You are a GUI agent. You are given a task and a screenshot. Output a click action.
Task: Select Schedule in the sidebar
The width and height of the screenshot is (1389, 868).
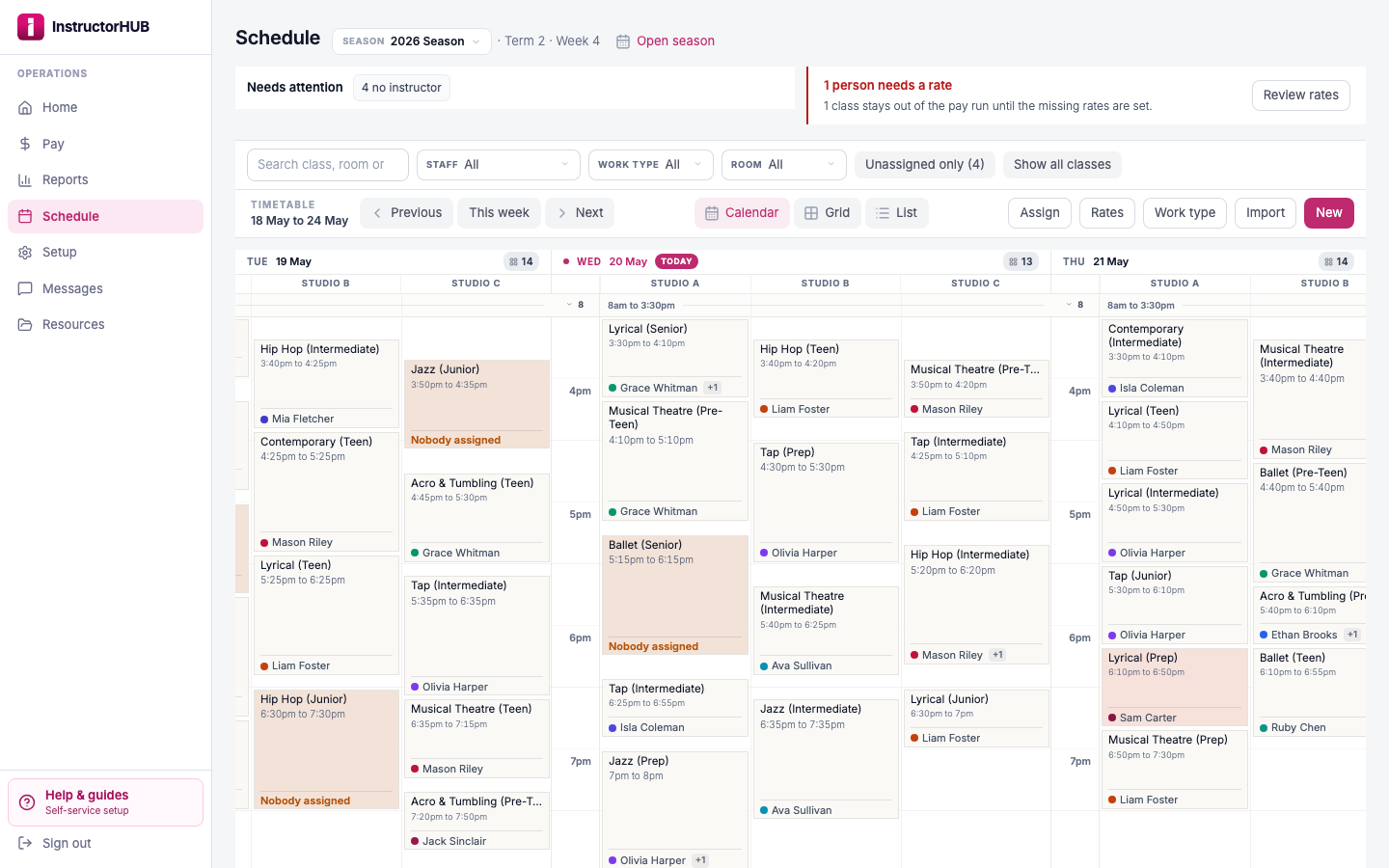(x=105, y=216)
